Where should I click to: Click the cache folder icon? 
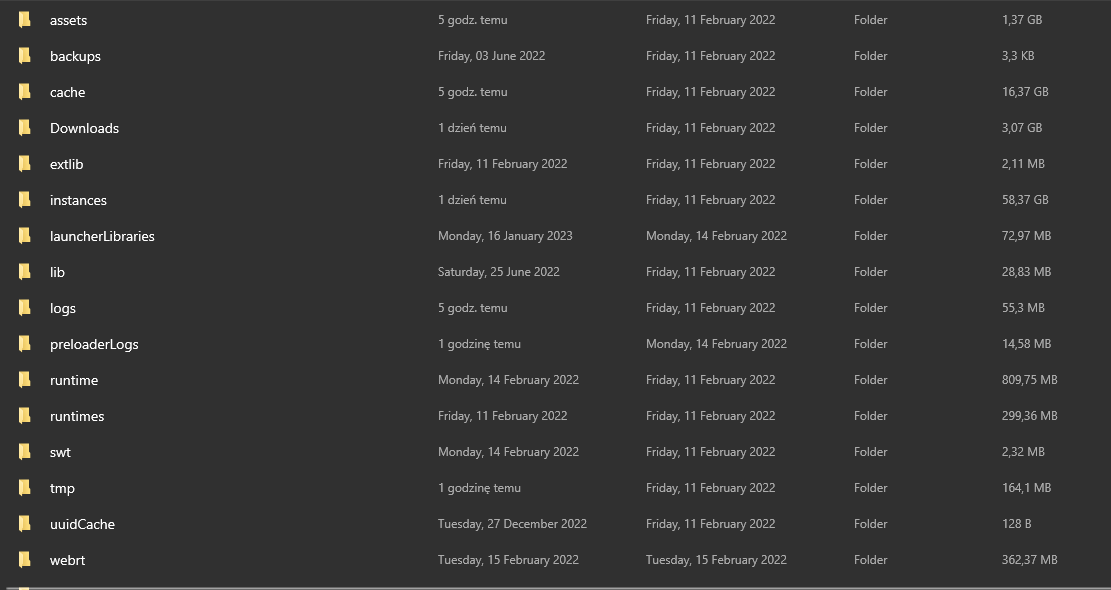[x=25, y=92]
